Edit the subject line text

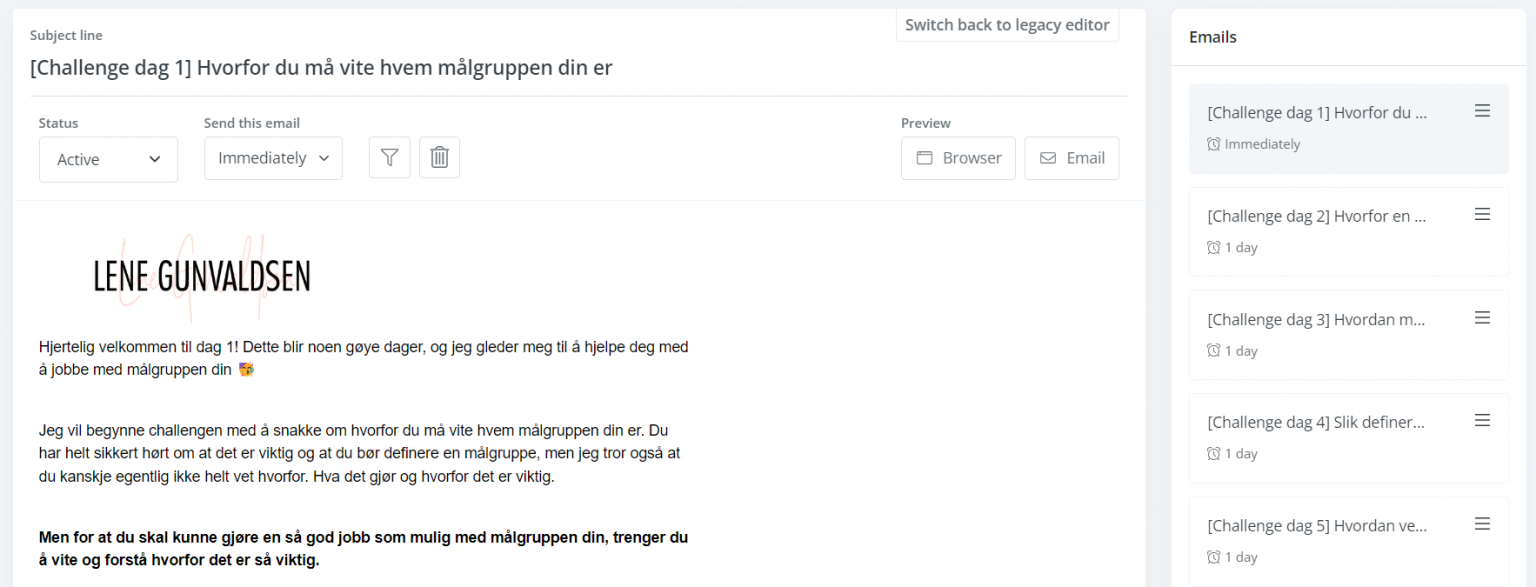[320, 67]
